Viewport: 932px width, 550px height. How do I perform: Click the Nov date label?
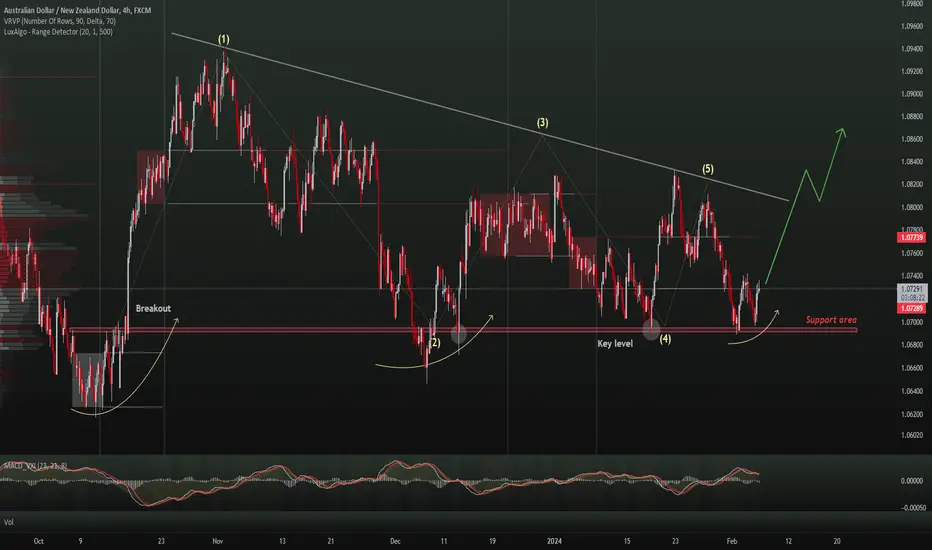tap(218, 541)
